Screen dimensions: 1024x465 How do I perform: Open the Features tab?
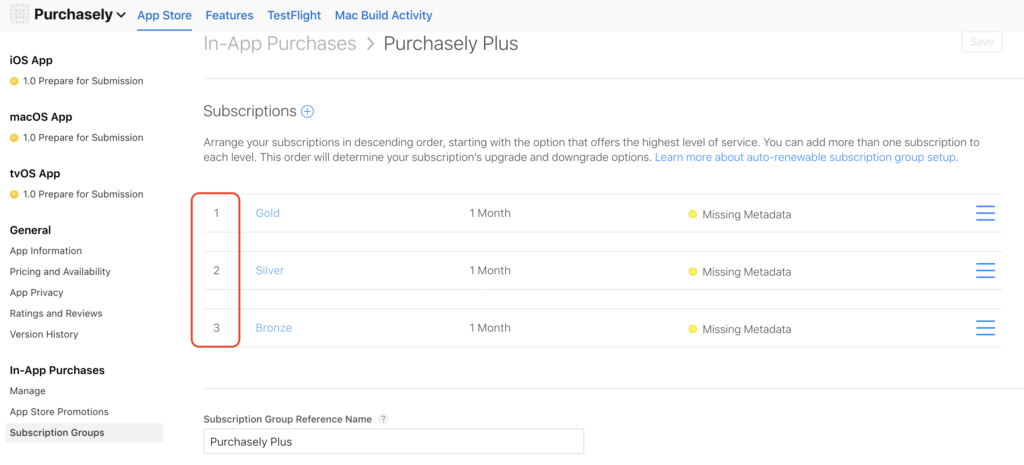229,15
